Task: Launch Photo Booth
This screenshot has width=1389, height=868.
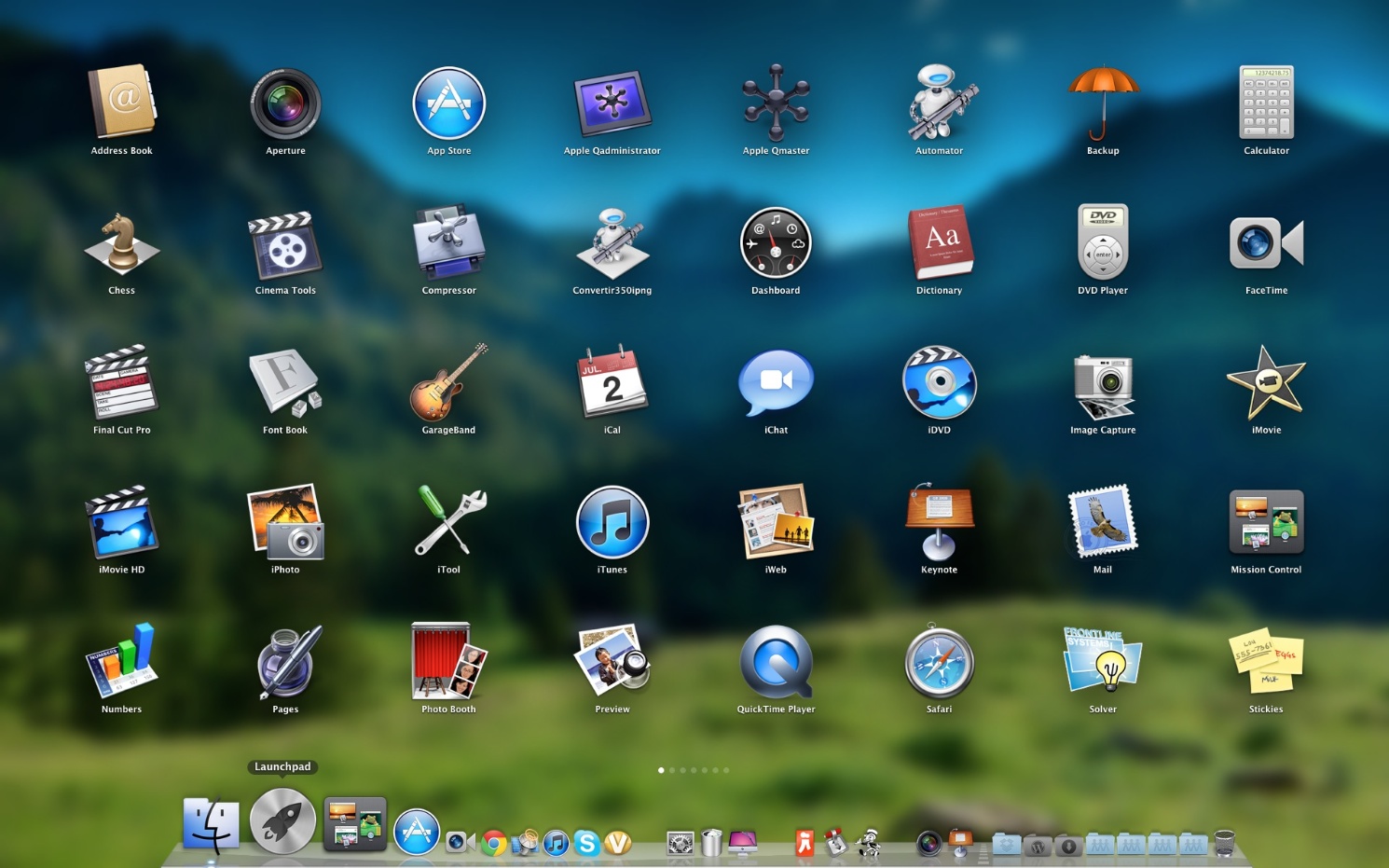Action: pyautogui.click(x=449, y=661)
